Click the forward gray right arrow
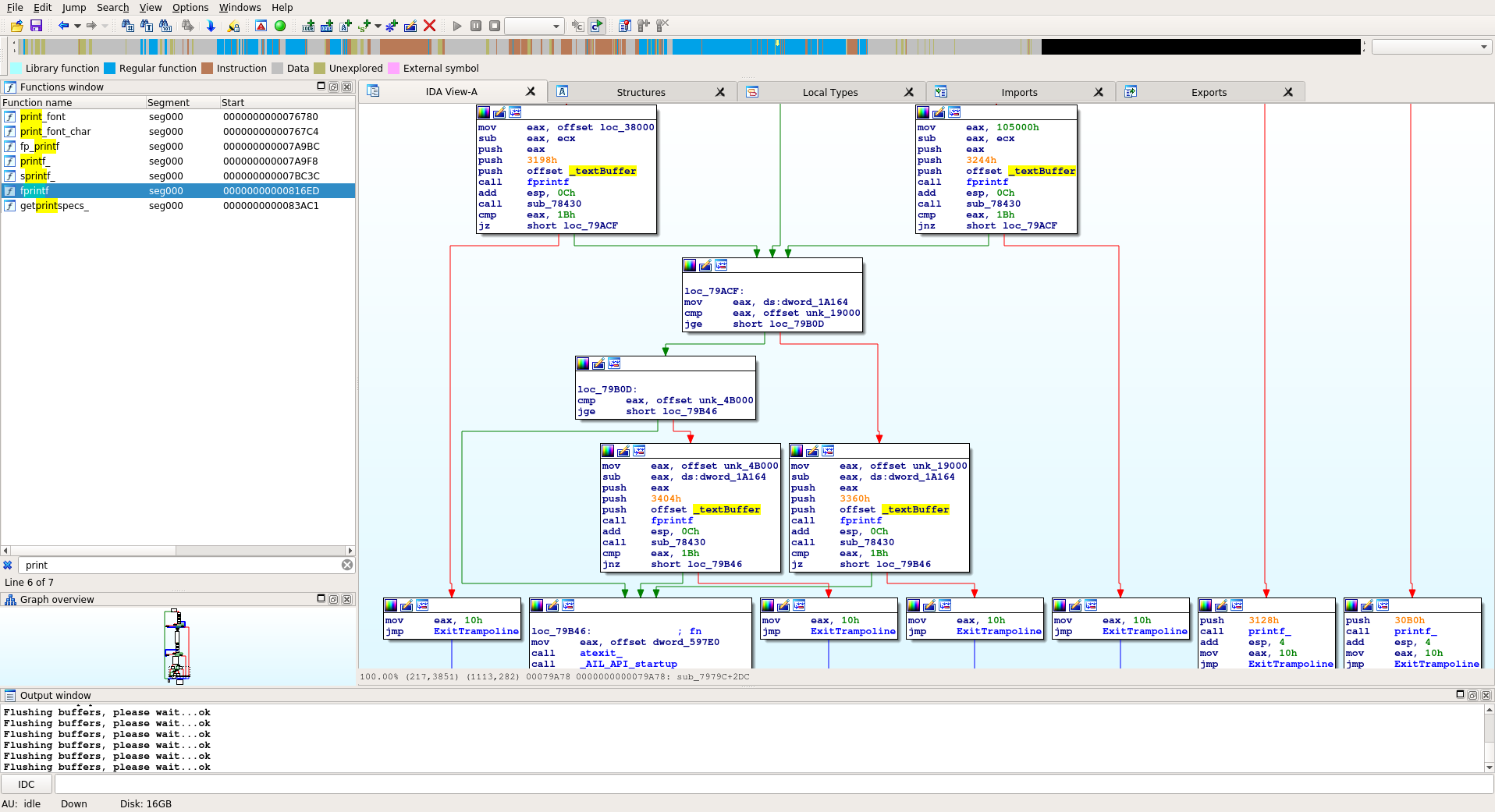The width and height of the screenshot is (1495, 812). (x=91, y=26)
